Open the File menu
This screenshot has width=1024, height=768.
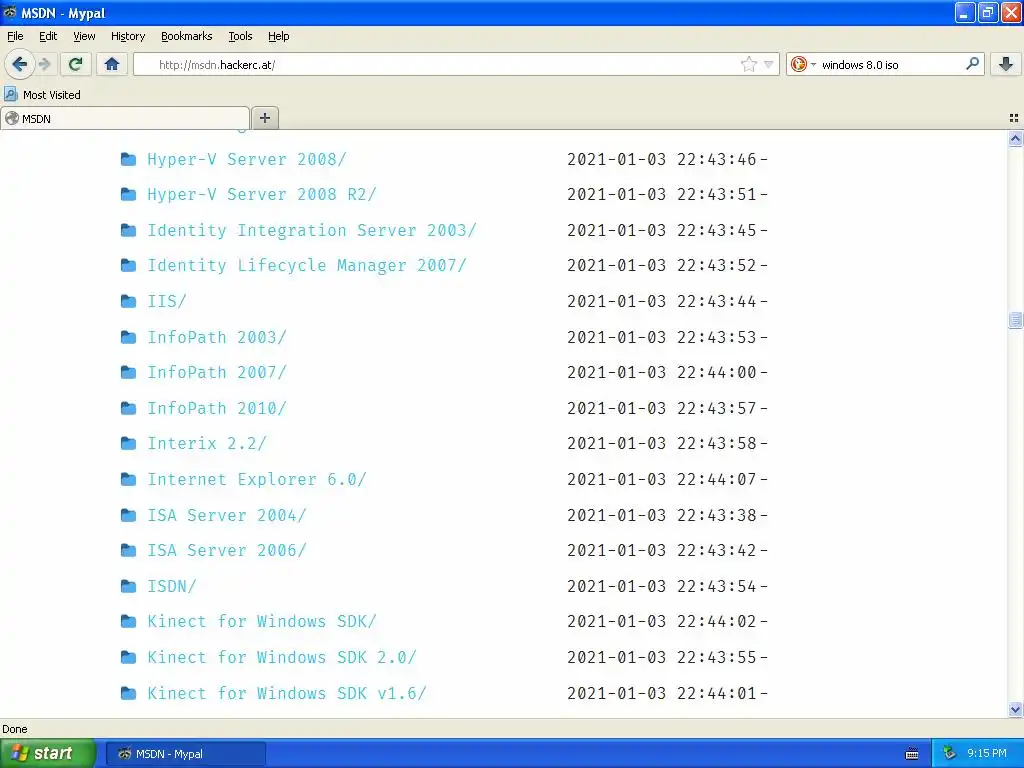click(x=15, y=36)
